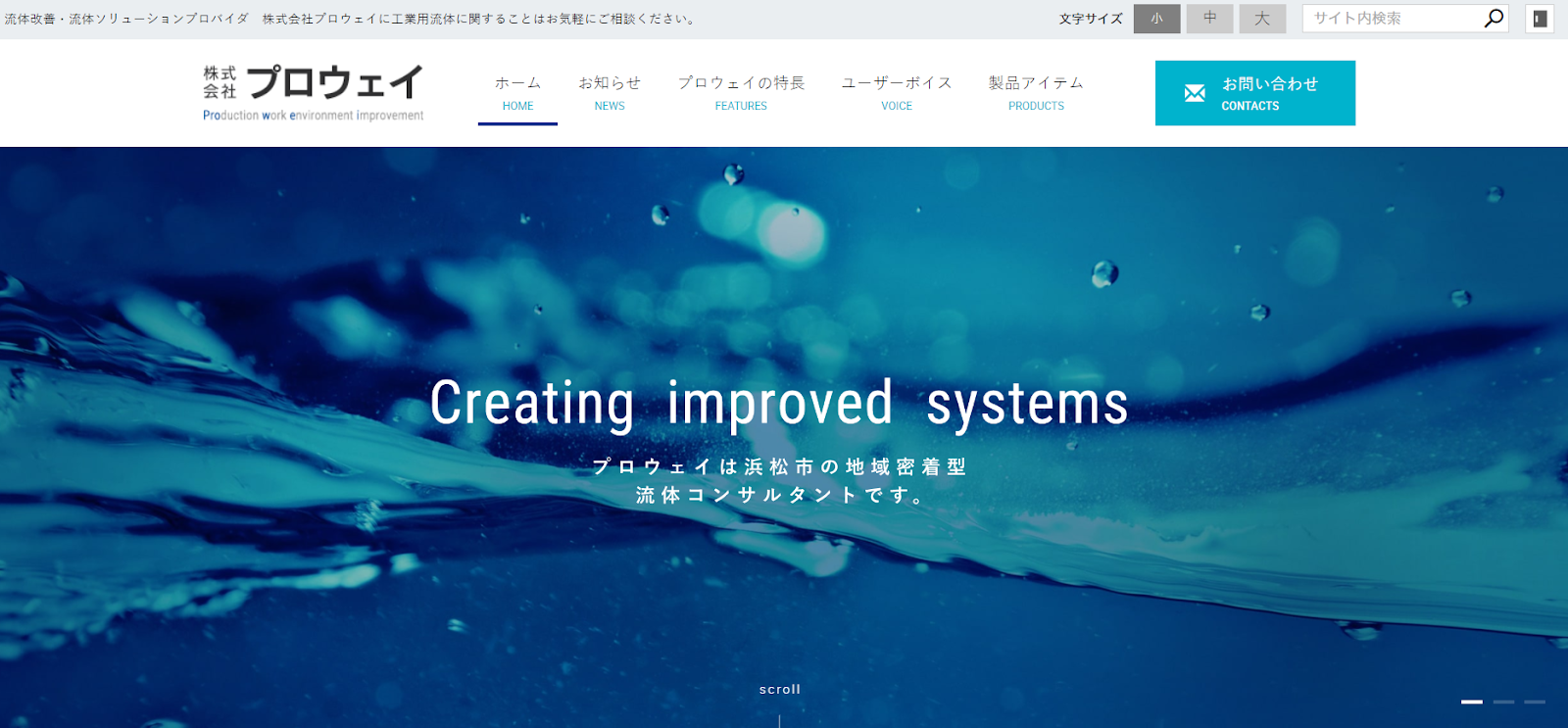Go to the ホーム HOME menu item
The image size is (1568, 728).
coord(517,93)
